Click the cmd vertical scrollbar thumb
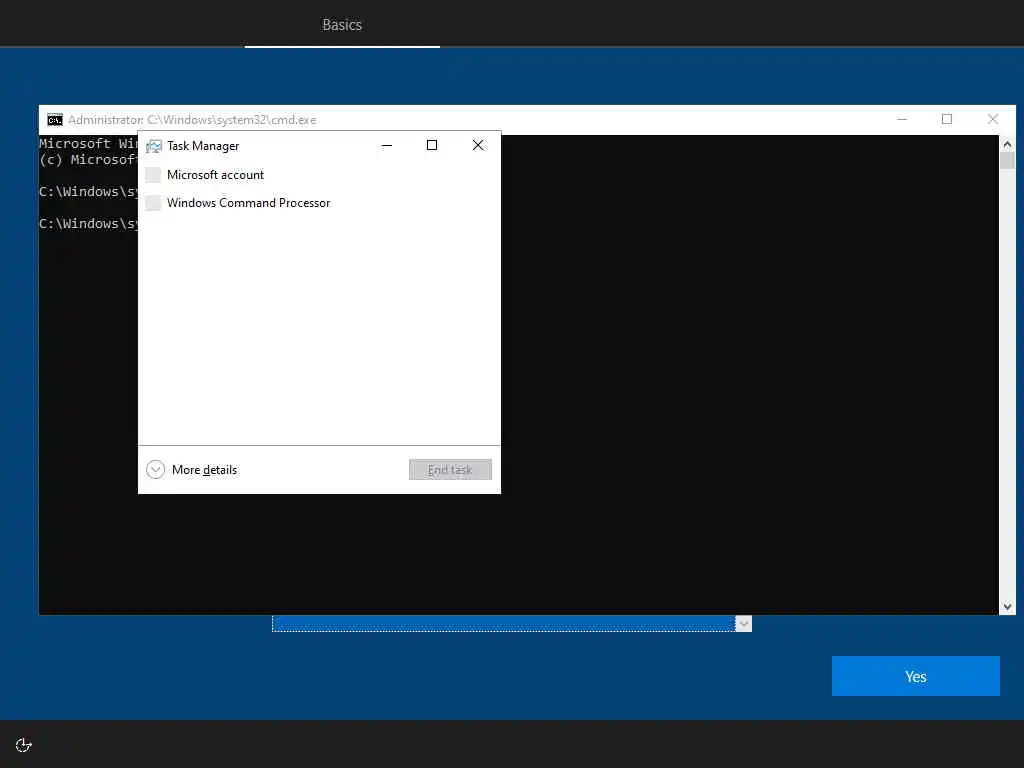 (x=1007, y=161)
